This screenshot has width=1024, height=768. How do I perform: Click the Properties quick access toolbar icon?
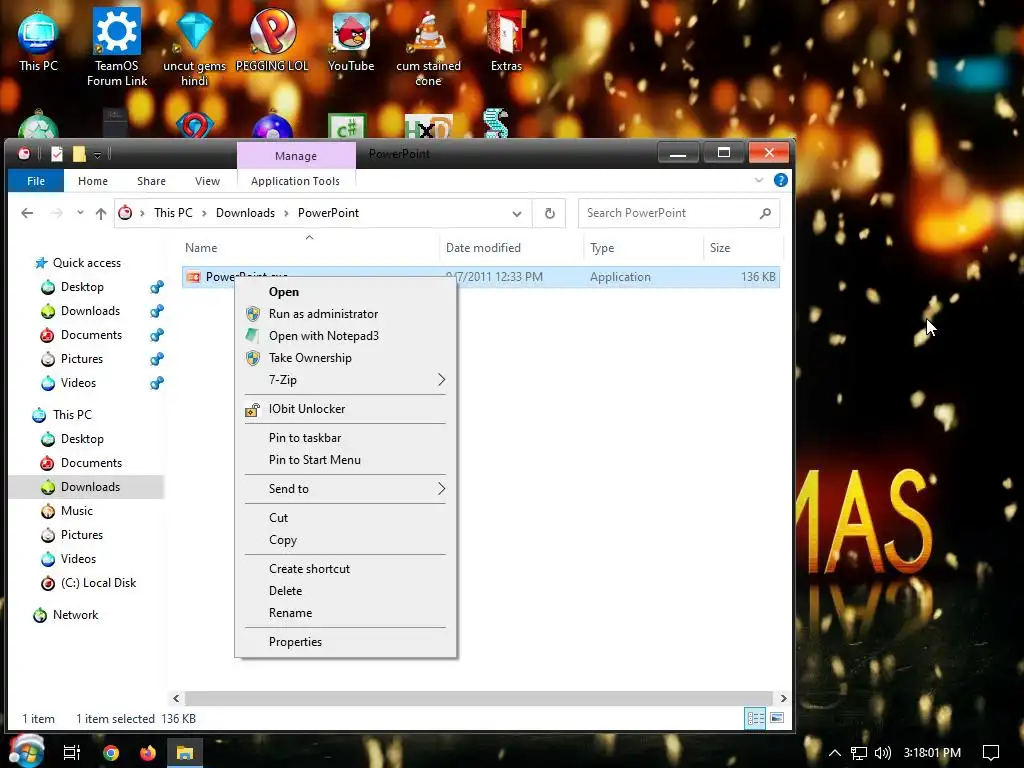coord(57,154)
